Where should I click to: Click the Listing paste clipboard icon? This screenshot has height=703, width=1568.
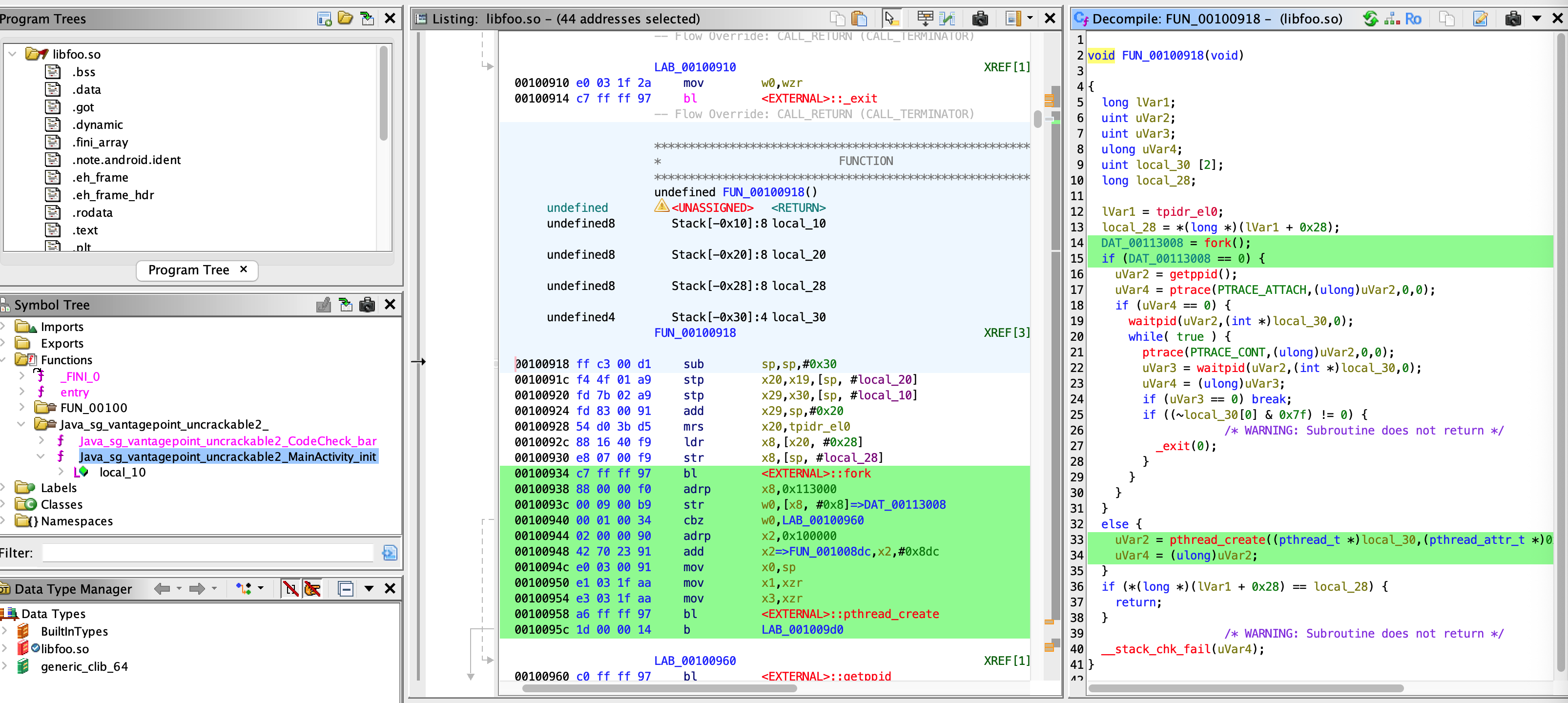pos(859,19)
